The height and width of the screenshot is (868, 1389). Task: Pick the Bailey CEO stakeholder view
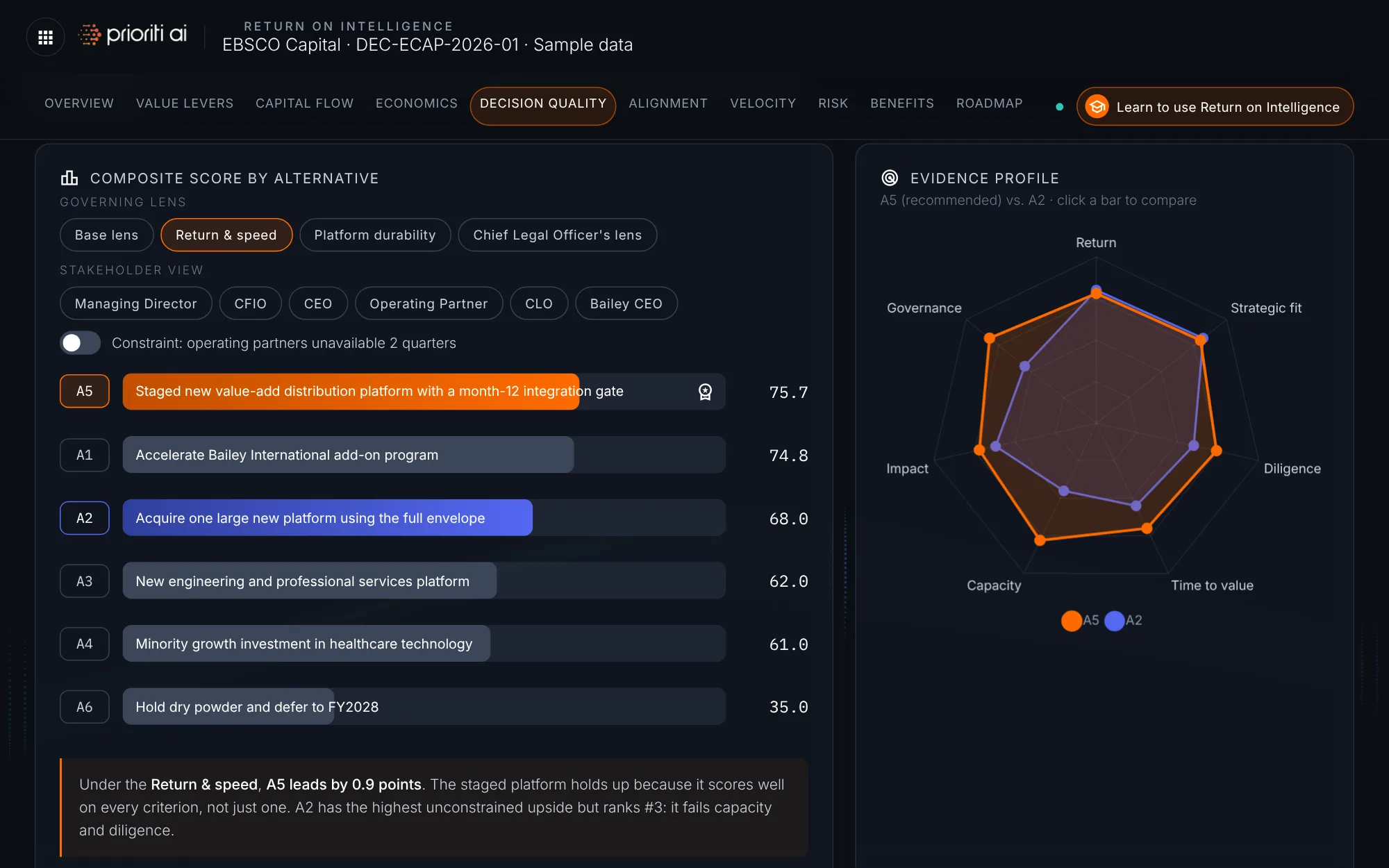coord(626,303)
